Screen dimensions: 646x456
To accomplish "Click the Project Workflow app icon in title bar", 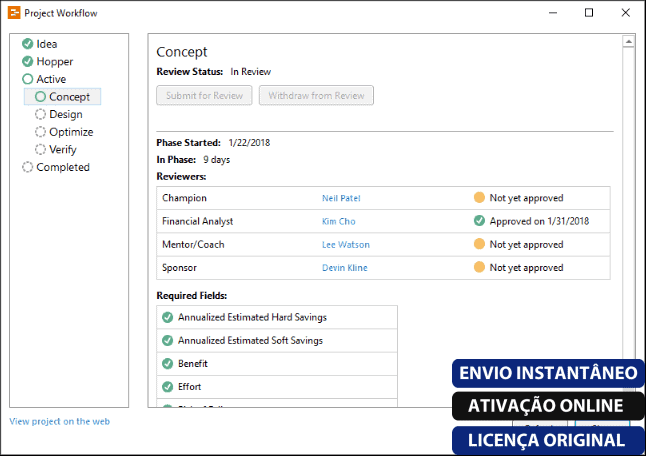I will 14,13.
